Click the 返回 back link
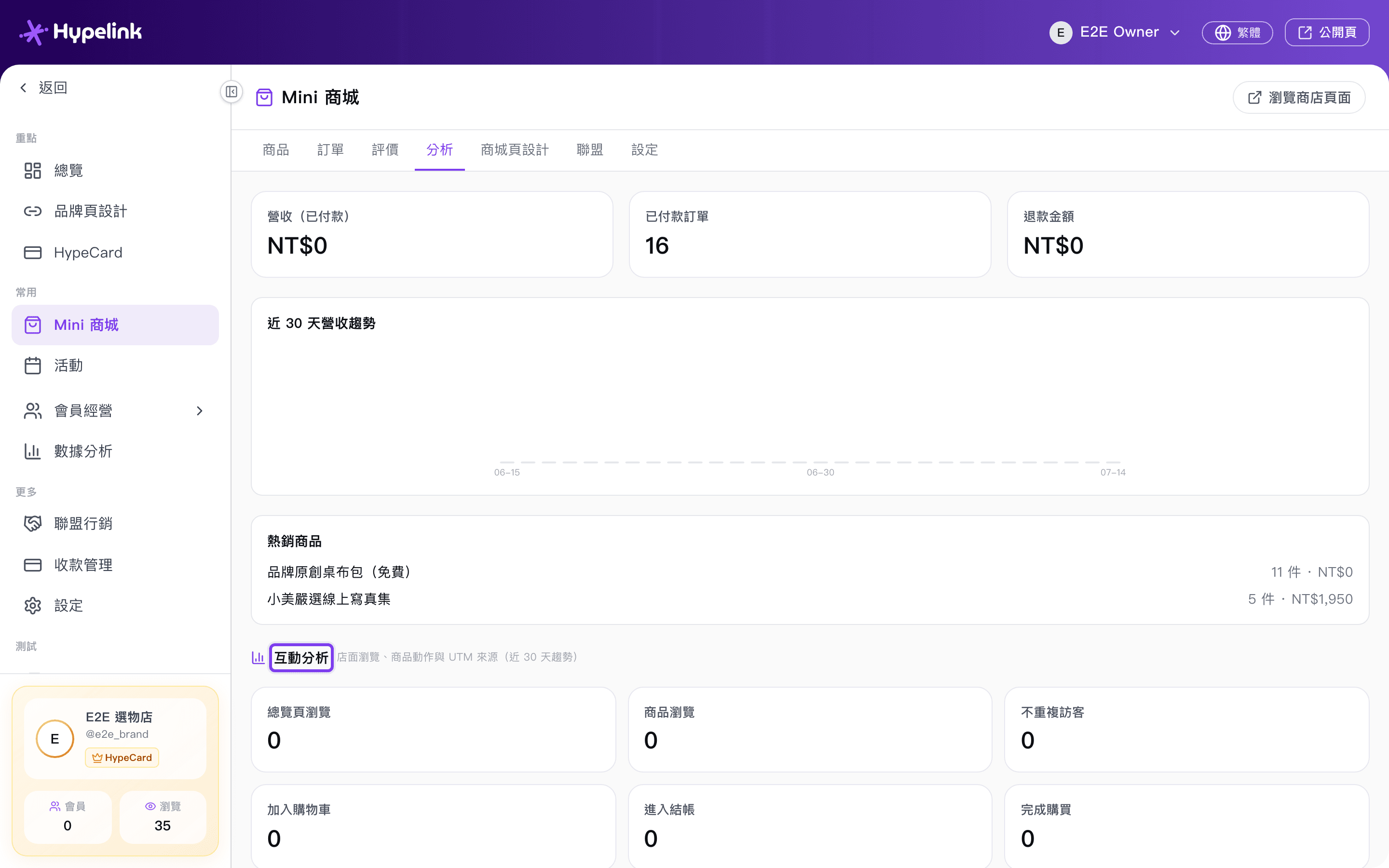The height and width of the screenshot is (868, 1389). click(x=43, y=88)
